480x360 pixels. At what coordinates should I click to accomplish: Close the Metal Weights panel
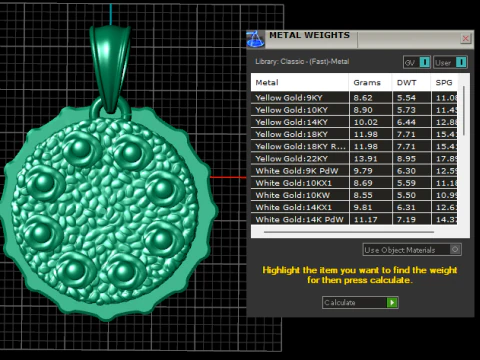pyautogui.click(x=465, y=39)
